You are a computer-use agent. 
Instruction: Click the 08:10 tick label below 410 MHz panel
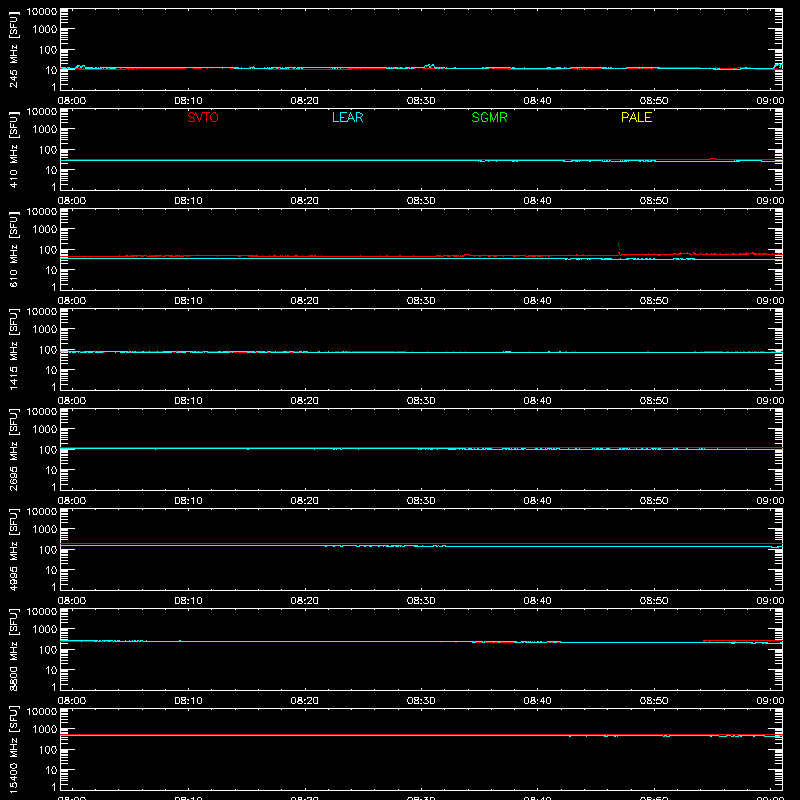pyautogui.click(x=188, y=201)
